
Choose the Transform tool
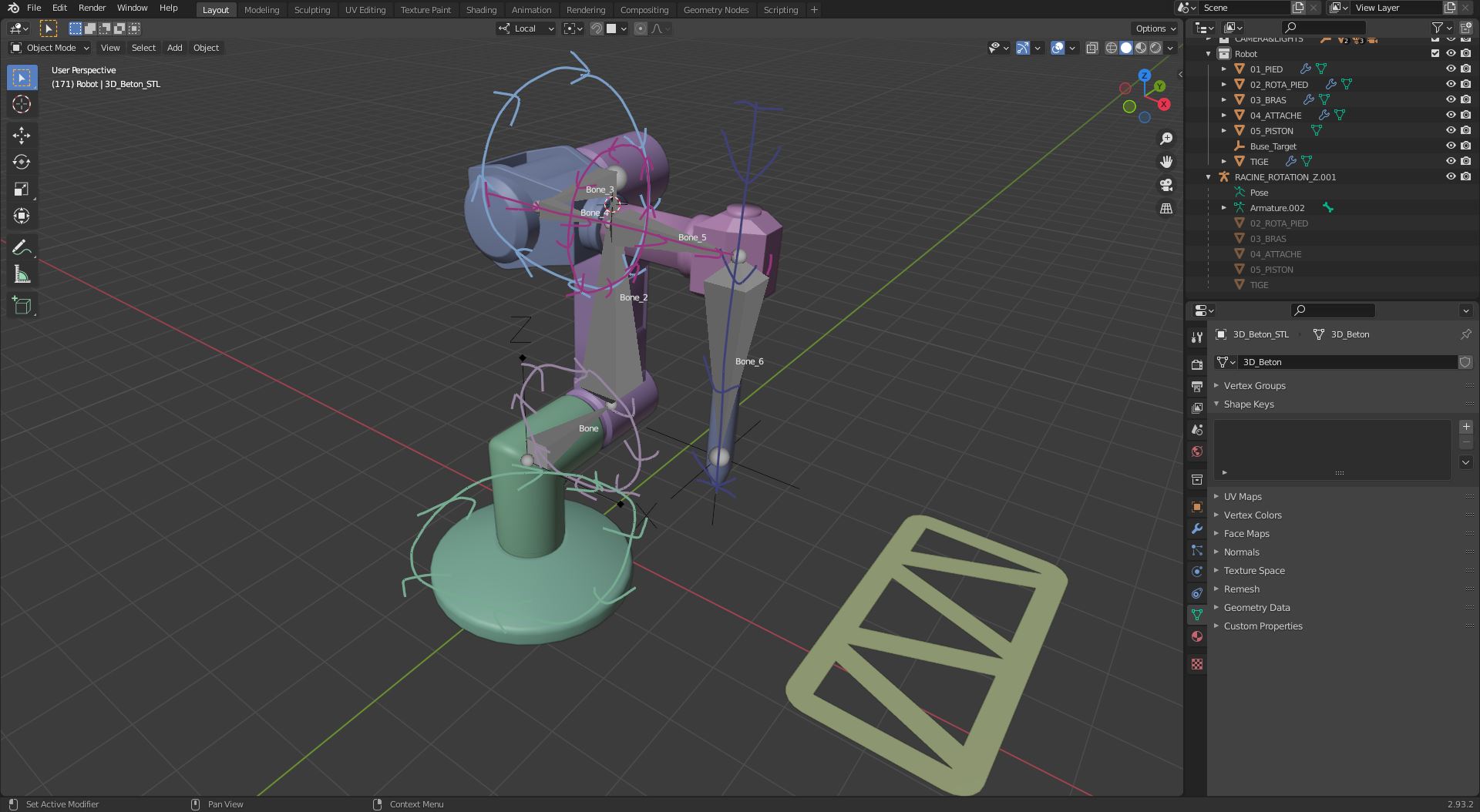[x=22, y=216]
